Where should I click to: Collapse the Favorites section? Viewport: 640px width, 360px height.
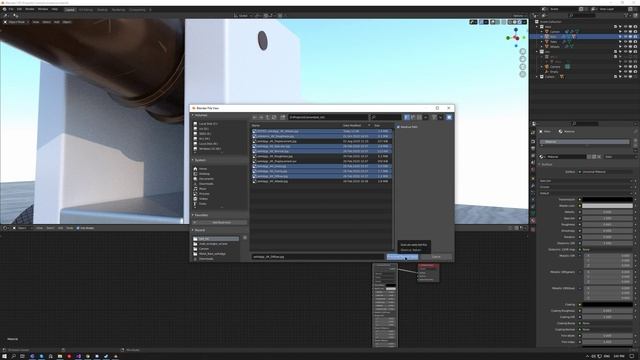[201, 215]
